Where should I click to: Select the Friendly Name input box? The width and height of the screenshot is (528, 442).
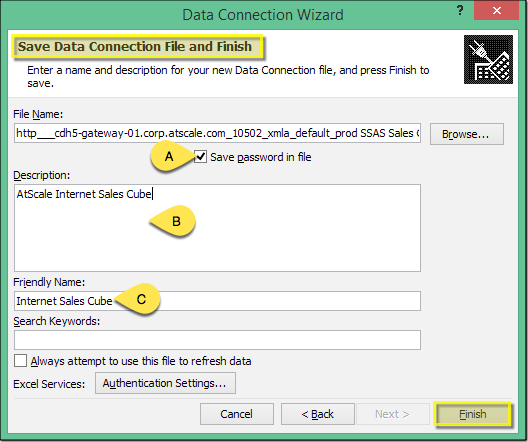[x=217, y=301]
